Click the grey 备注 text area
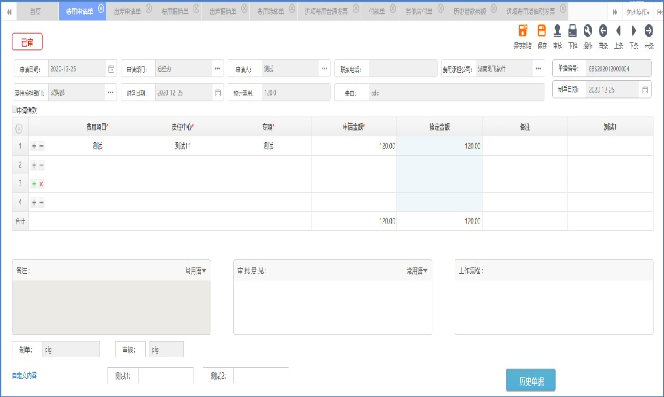 coord(111,307)
